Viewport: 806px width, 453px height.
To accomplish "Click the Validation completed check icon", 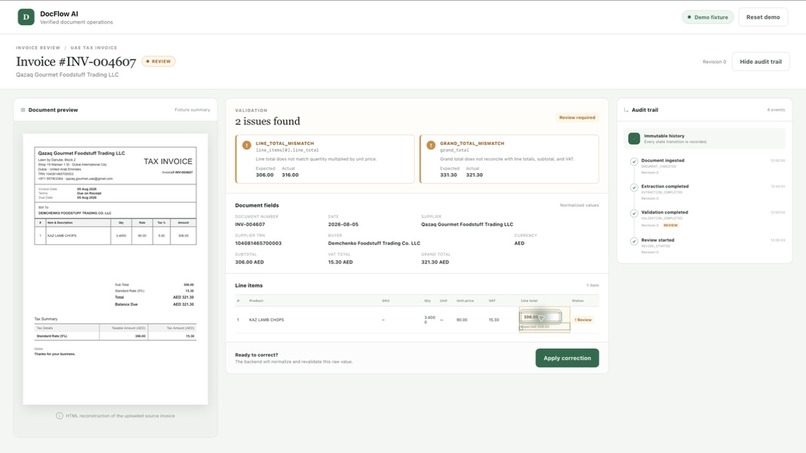I will coord(634,213).
